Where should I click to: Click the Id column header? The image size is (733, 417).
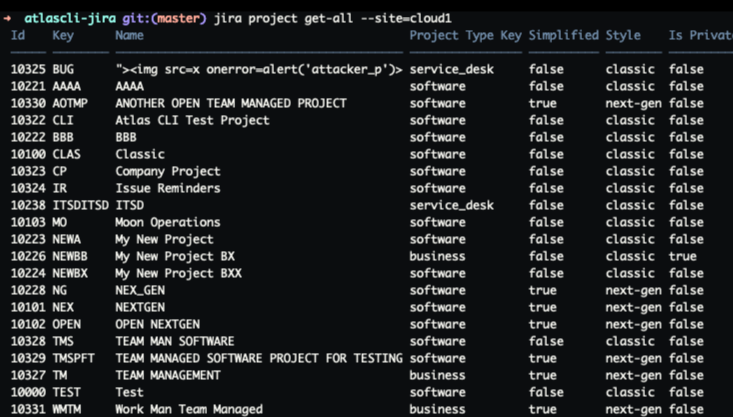(x=18, y=36)
